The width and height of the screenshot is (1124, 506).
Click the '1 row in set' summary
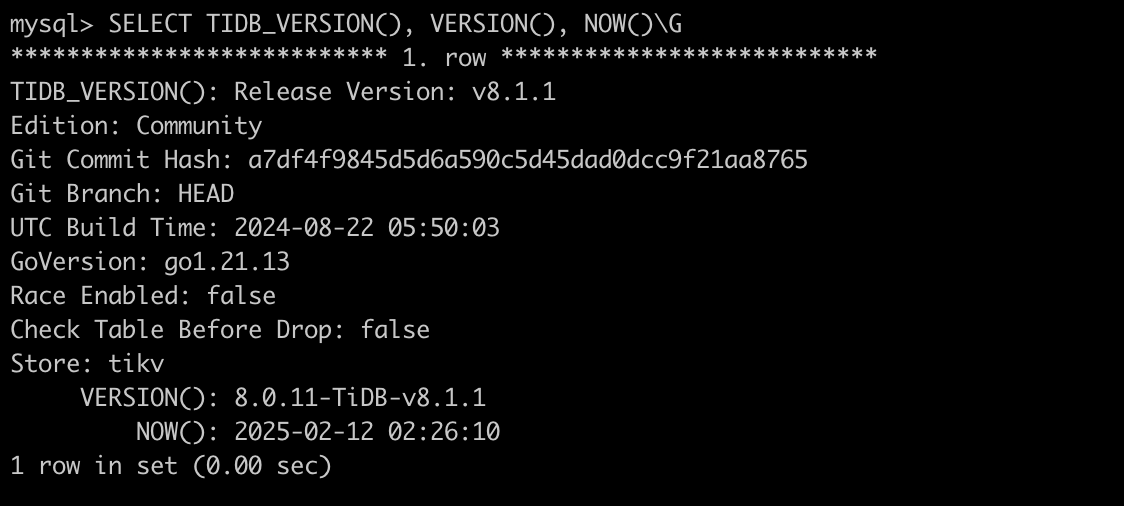point(94,466)
